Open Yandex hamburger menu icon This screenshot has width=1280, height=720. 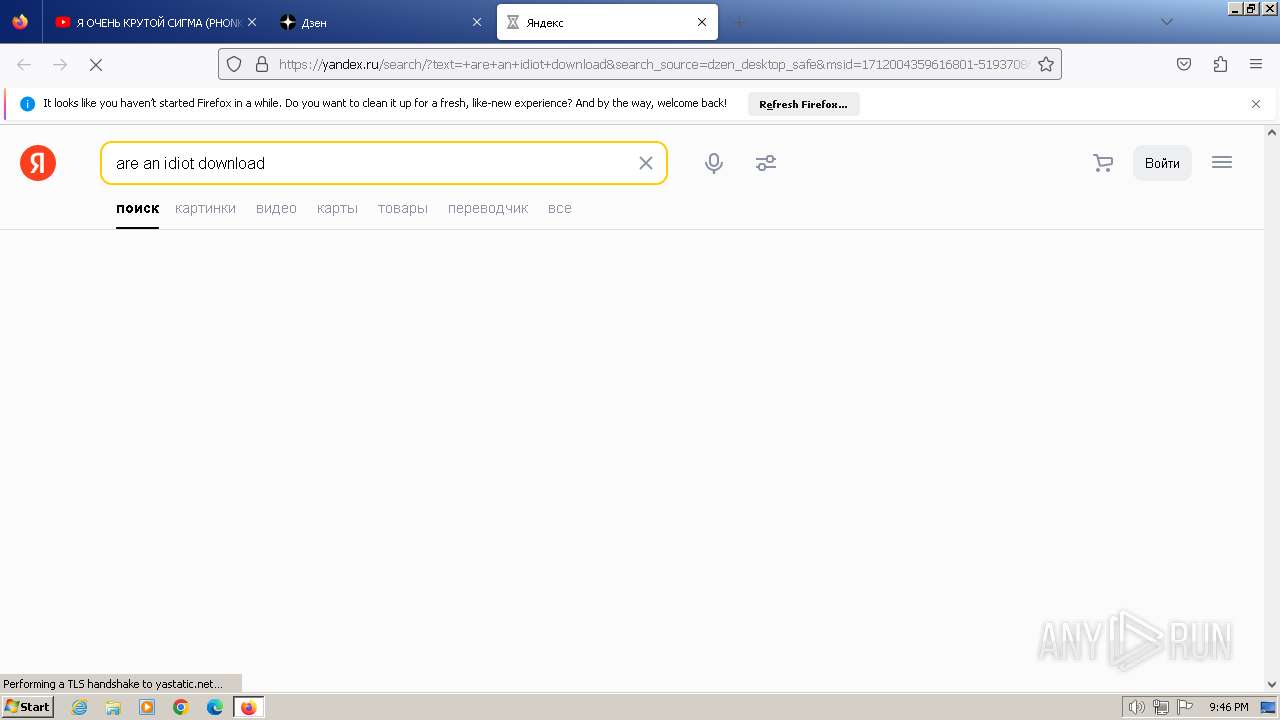coord(1222,162)
